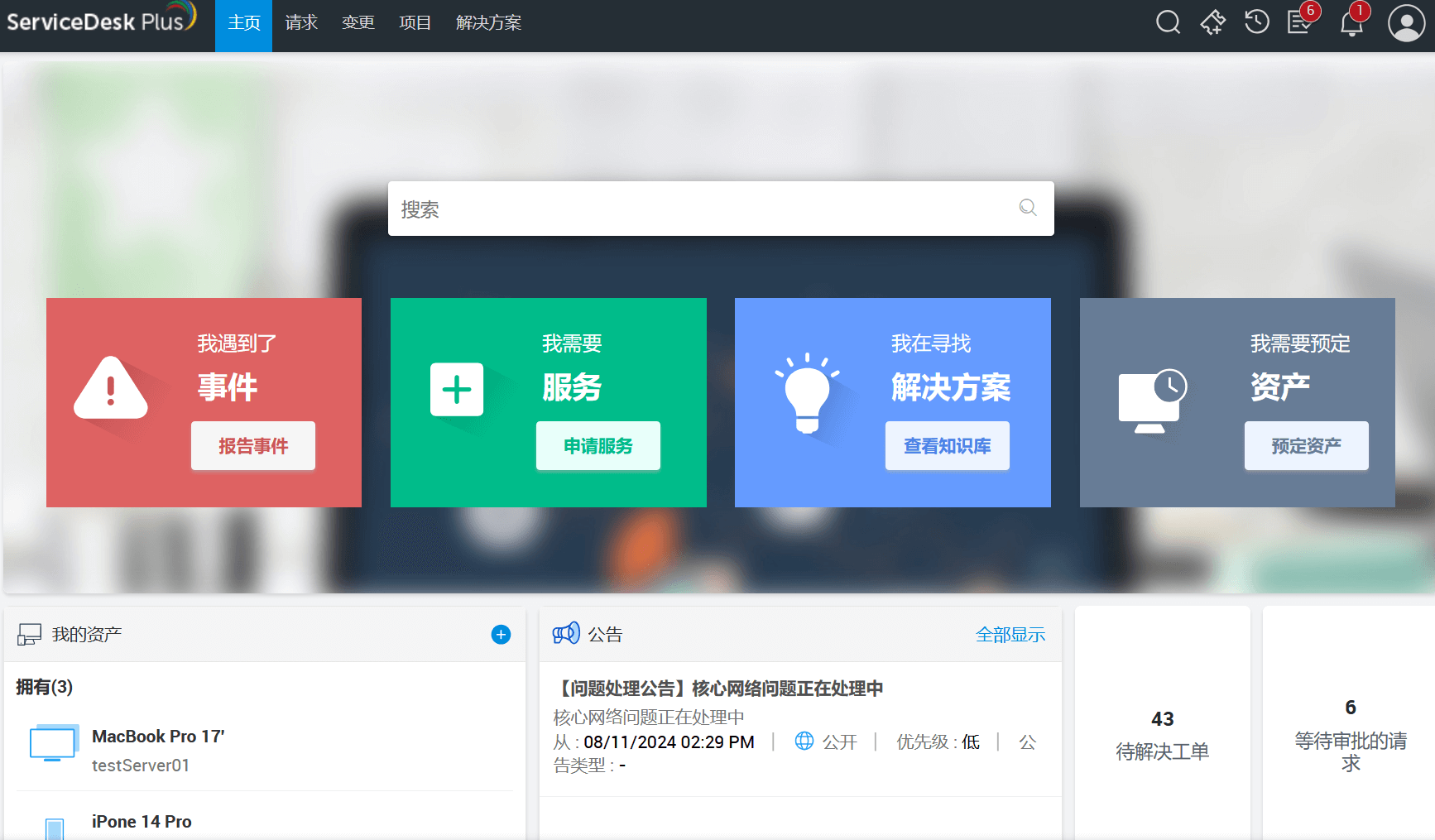Click the globe icon beside 公开
The image size is (1435, 840).
pyautogui.click(x=803, y=742)
